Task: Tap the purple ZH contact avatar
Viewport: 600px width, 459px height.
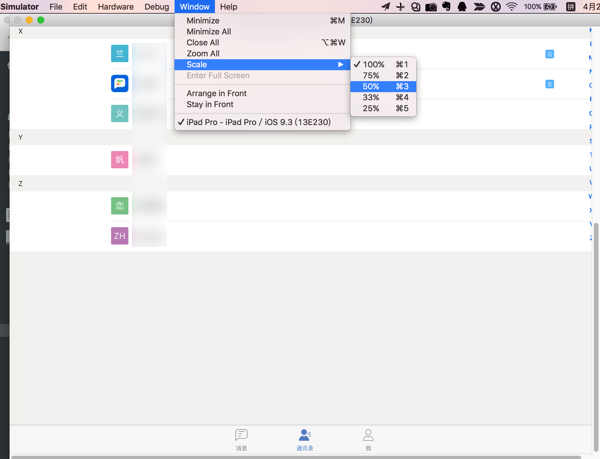Action: (120, 236)
